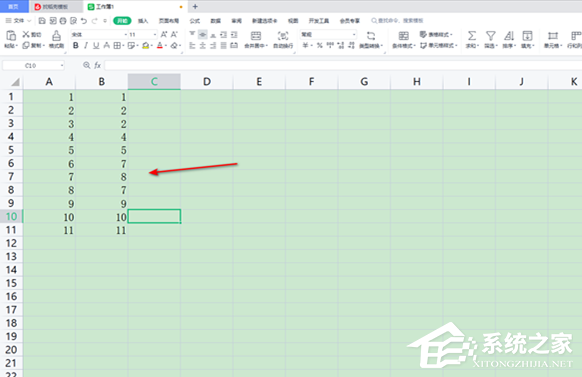Toggle vertical middle alignment
The width and height of the screenshot is (582, 377).
[202, 35]
